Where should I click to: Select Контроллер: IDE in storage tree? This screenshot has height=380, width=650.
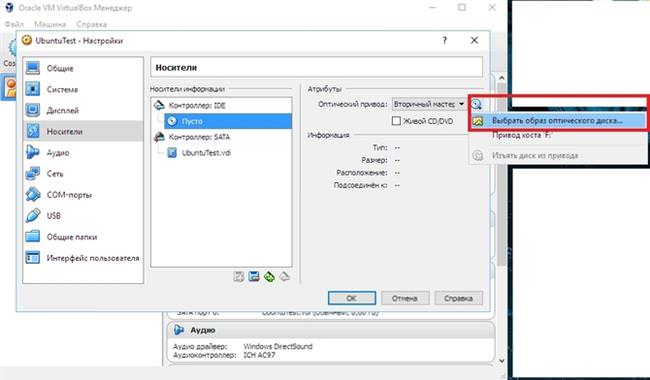point(197,105)
